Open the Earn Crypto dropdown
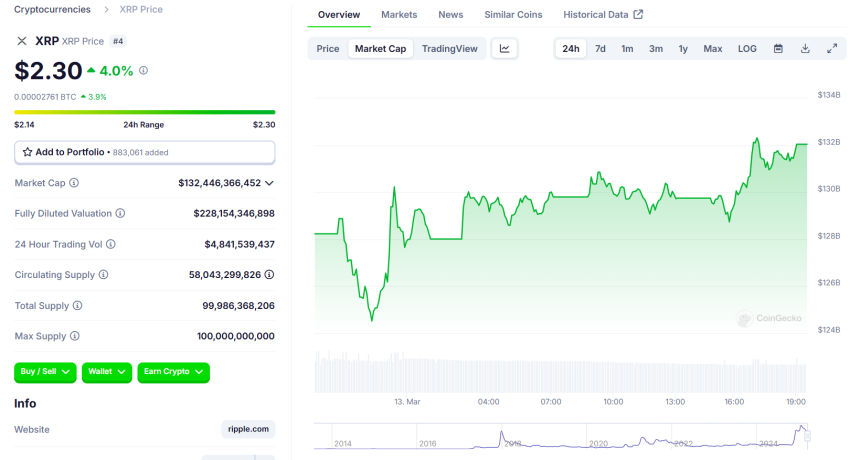This screenshot has height=460, width=860. click(173, 372)
